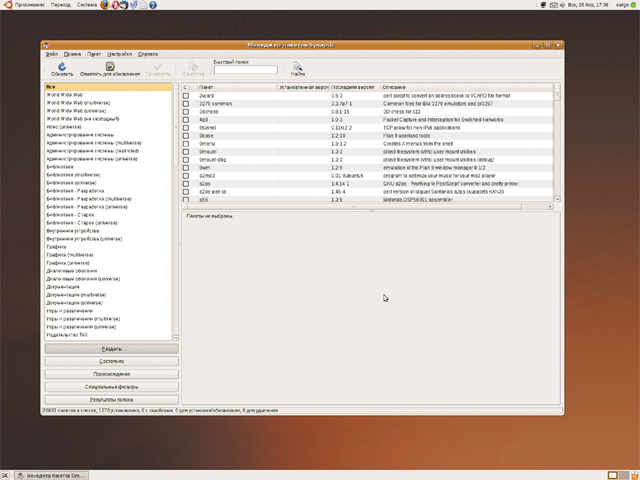This screenshot has height=480, width=640.
Task: Toggle checkbox for package a2mp3
Action: (186, 176)
